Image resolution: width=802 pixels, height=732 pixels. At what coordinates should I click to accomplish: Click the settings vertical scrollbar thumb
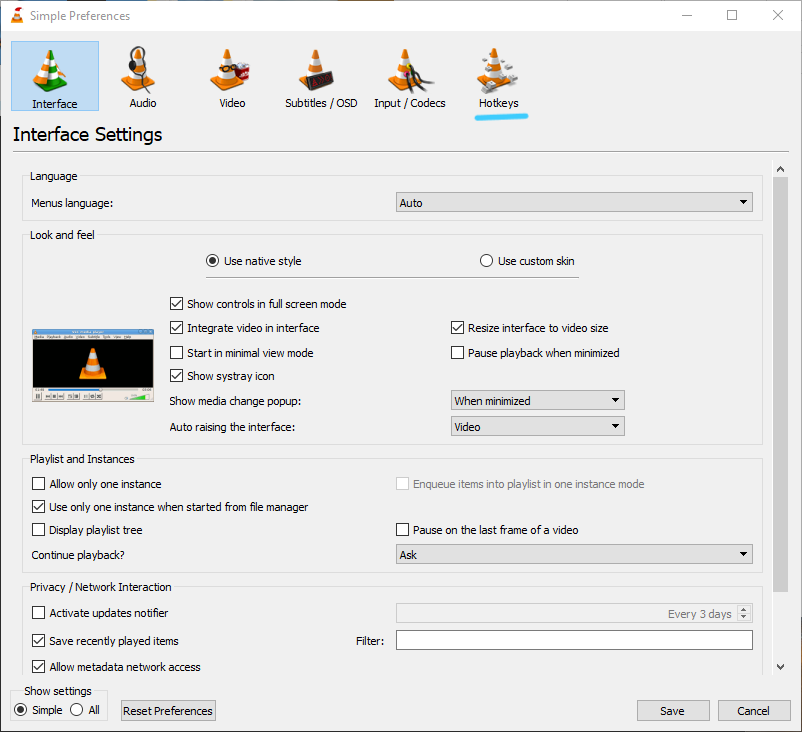click(x=781, y=385)
